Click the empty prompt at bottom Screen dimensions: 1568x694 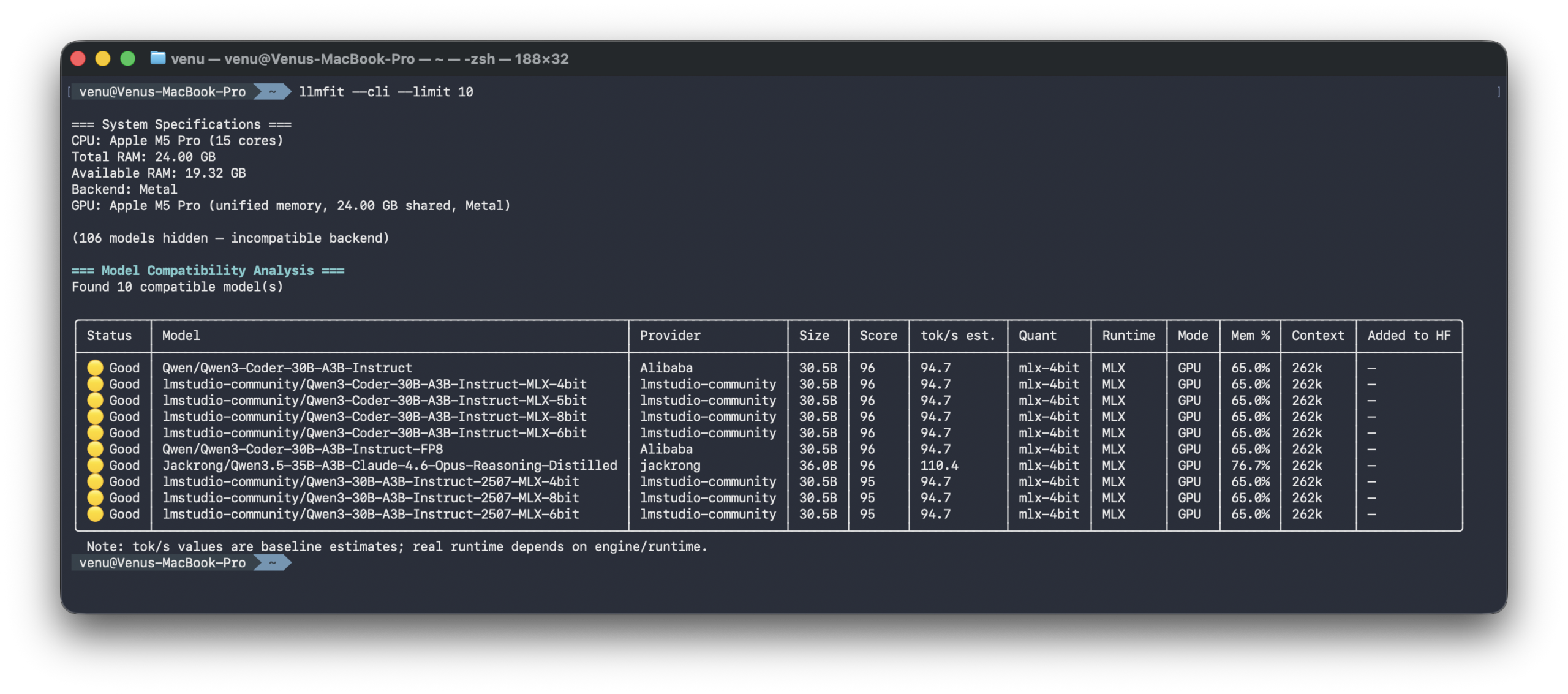coord(318,563)
